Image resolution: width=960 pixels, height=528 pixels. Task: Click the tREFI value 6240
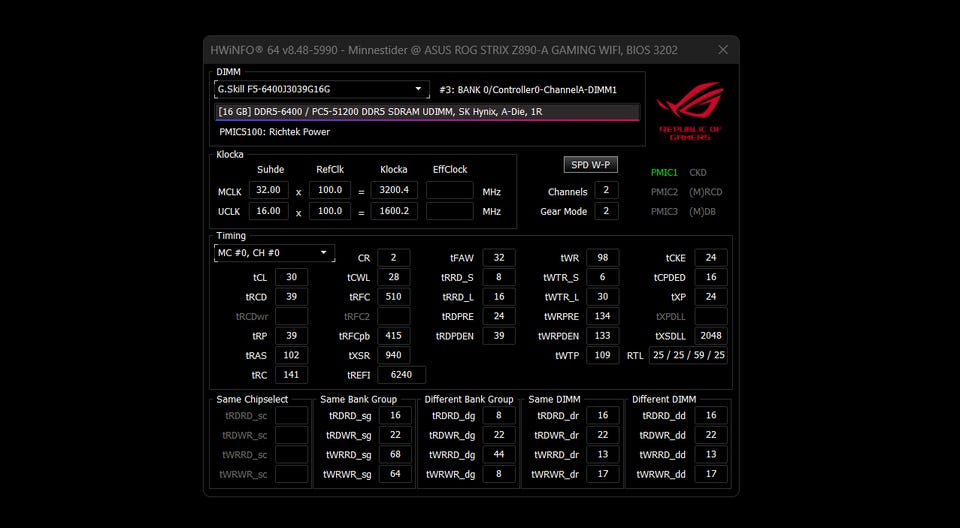click(x=402, y=375)
